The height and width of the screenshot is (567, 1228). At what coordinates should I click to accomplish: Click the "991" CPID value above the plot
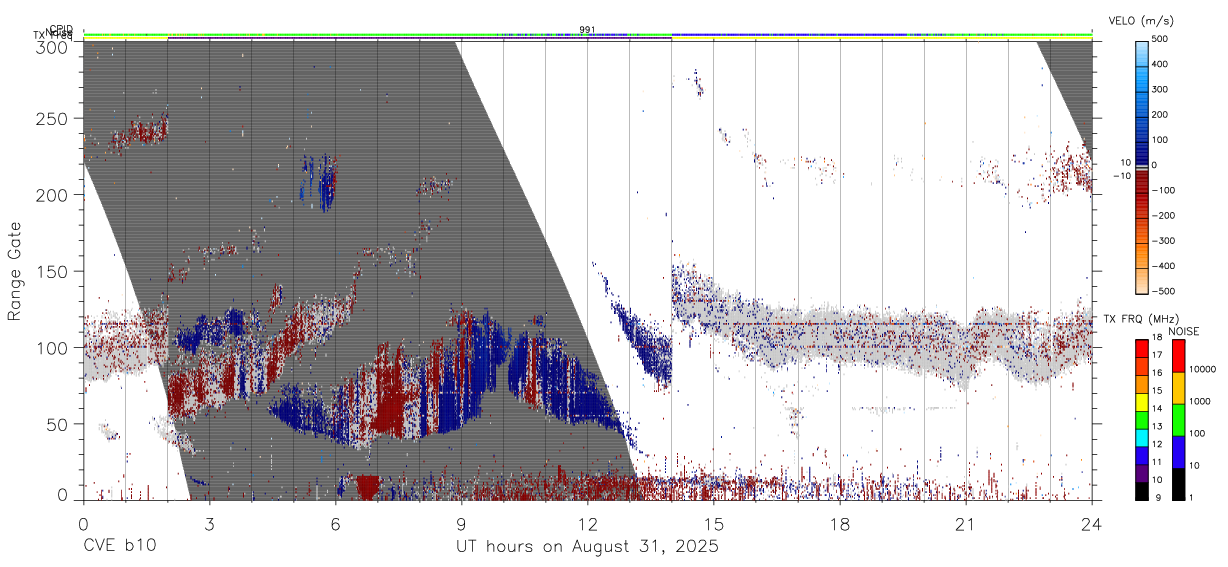point(587,29)
